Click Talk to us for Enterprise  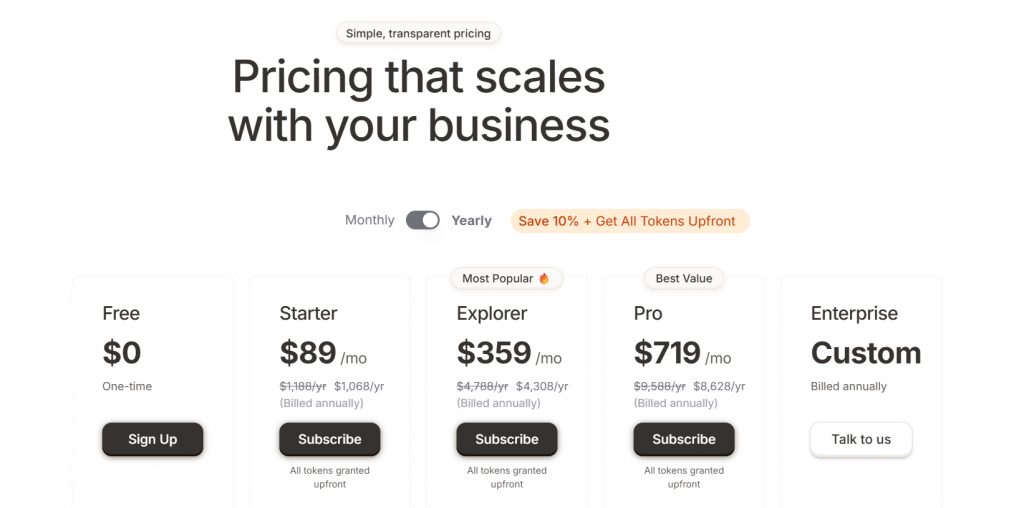click(860, 439)
